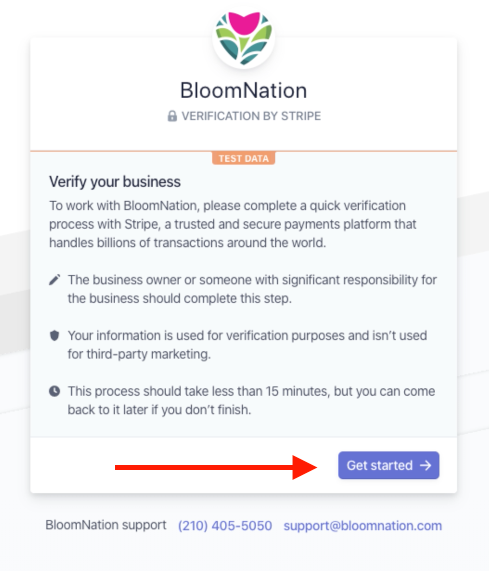489x571 pixels.
Task: Click the BloomNation support label
Action: (106, 525)
